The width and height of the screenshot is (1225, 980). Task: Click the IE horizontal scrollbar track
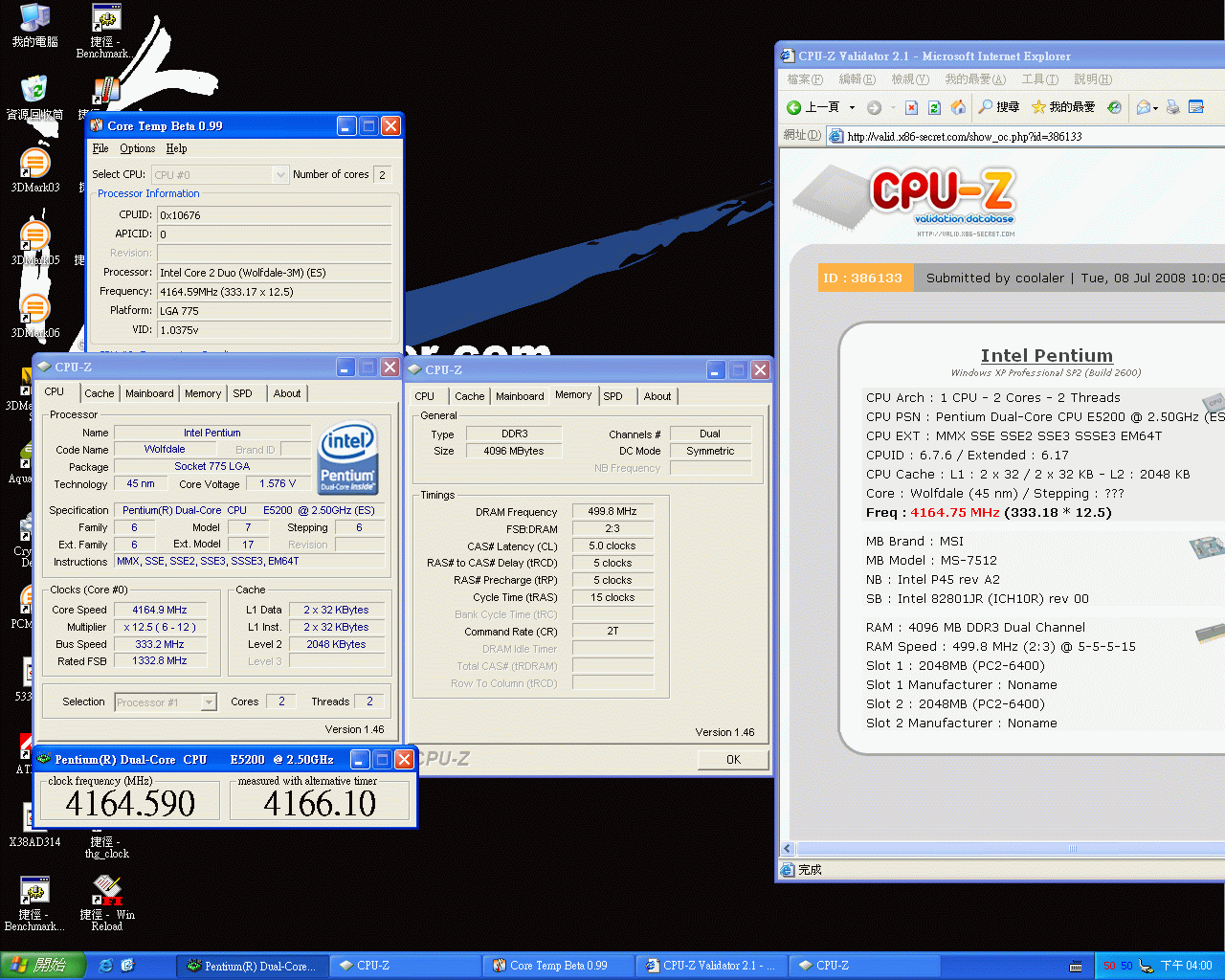(x=1011, y=849)
